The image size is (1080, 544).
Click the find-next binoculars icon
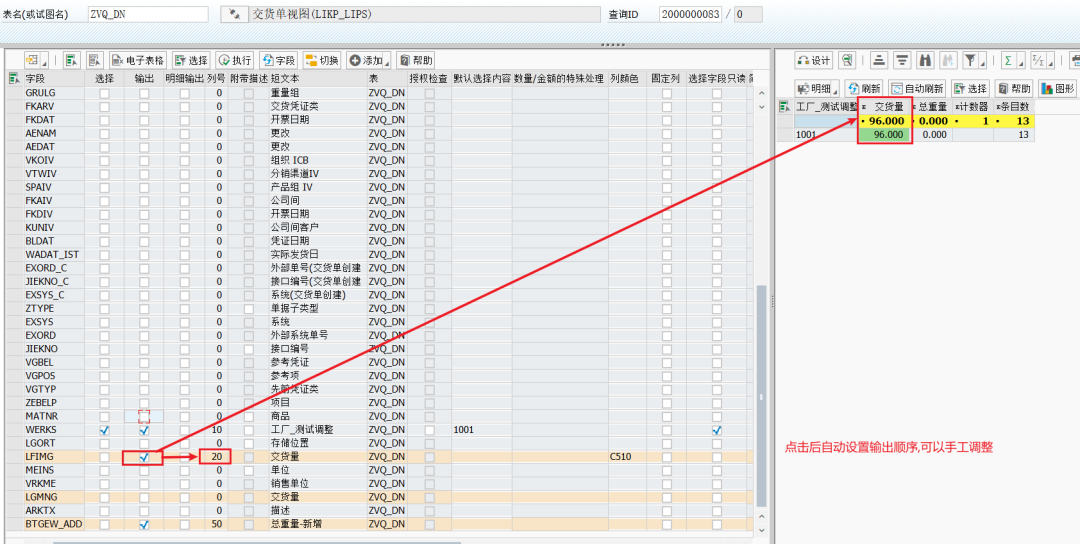pyautogui.click(x=949, y=60)
